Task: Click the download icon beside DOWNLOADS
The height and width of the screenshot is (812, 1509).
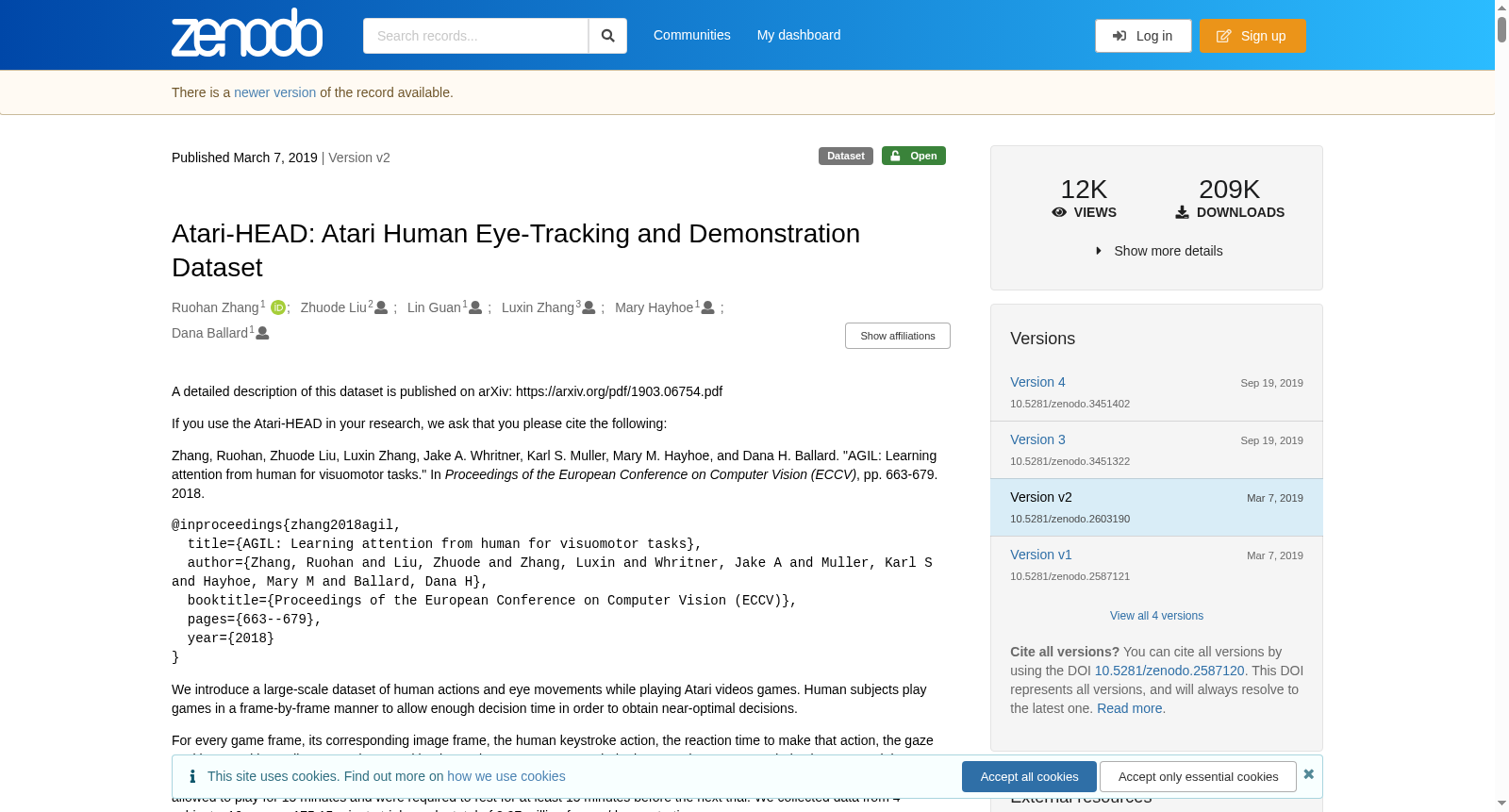Action: [1182, 212]
